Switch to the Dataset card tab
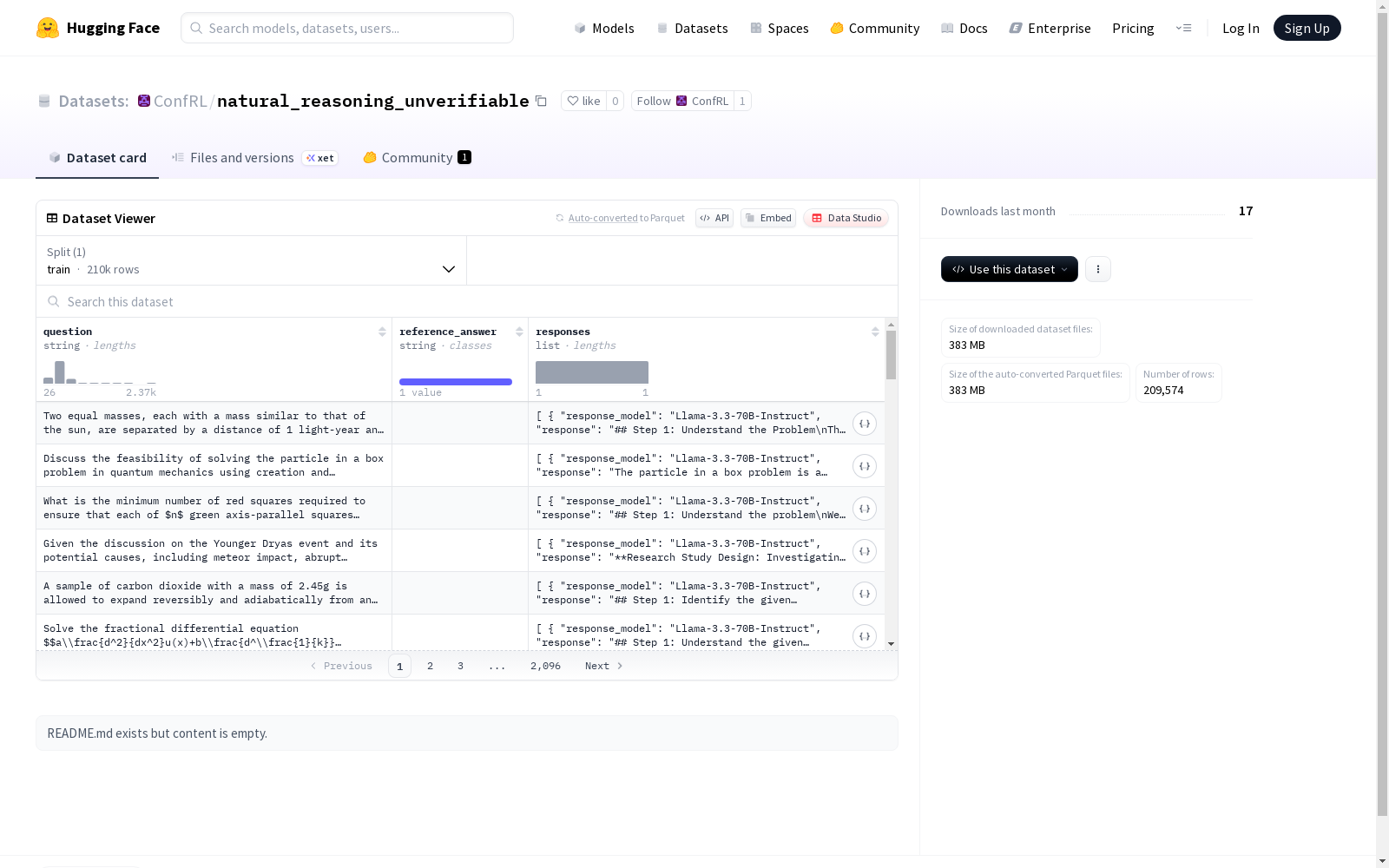1389x868 pixels. 97,158
